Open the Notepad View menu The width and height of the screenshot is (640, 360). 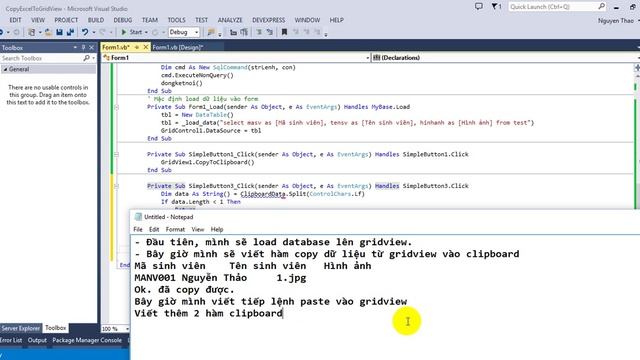(198, 229)
